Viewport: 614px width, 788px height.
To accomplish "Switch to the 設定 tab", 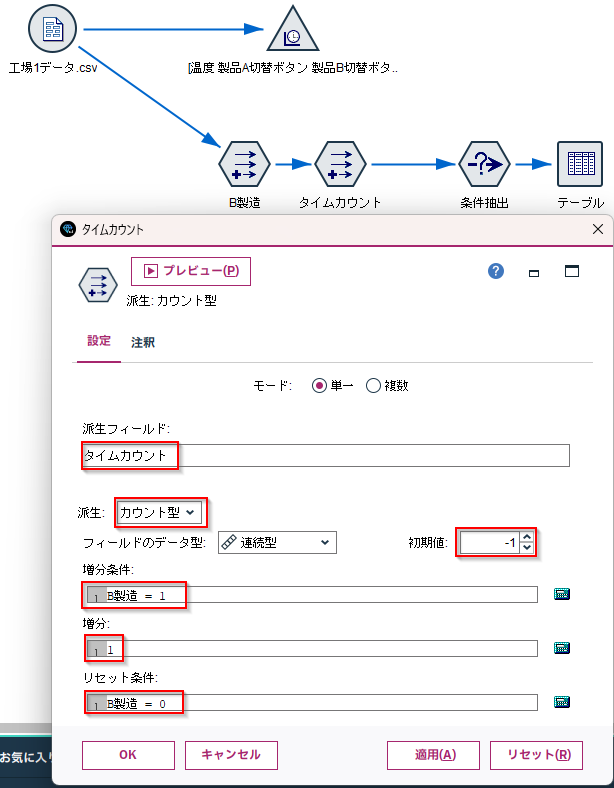I will (x=99, y=341).
